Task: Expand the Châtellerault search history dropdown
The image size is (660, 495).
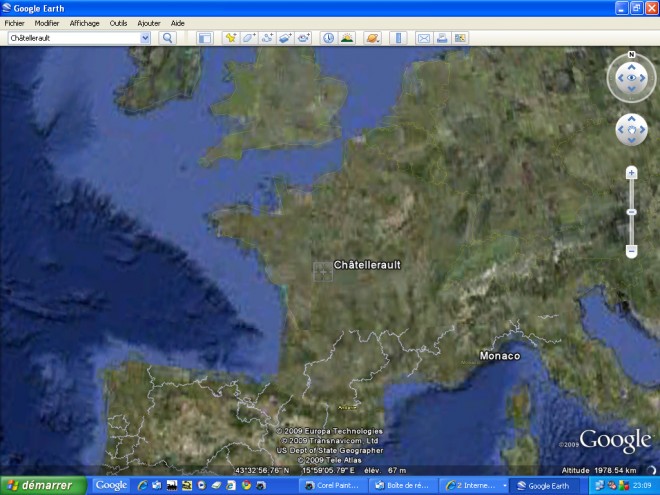Action: [145, 38]
